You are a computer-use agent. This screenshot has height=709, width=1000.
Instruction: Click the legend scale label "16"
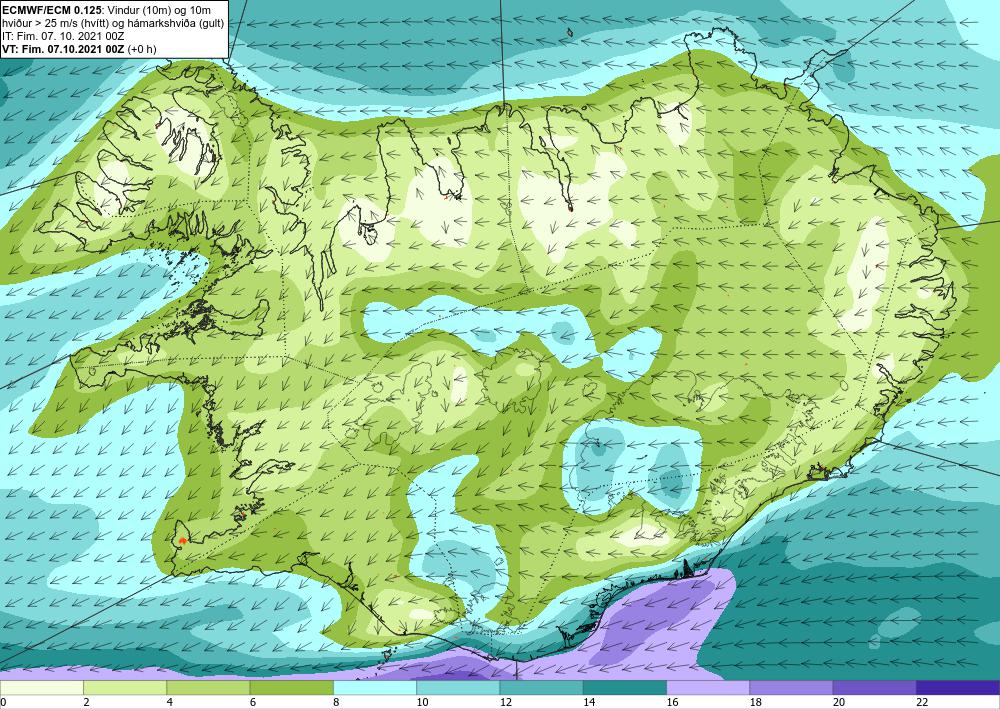coord(672,703)
